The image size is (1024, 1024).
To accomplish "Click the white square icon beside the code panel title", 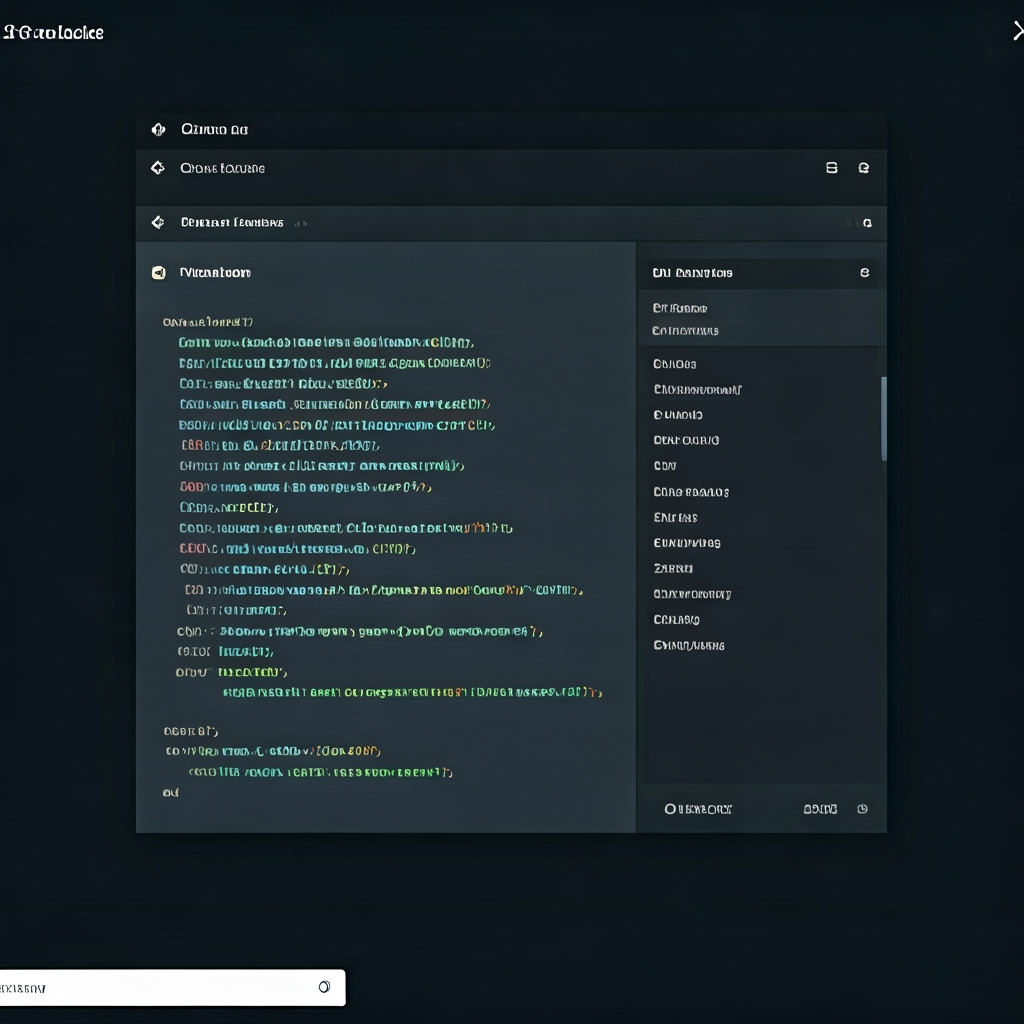I will (158, 272).
